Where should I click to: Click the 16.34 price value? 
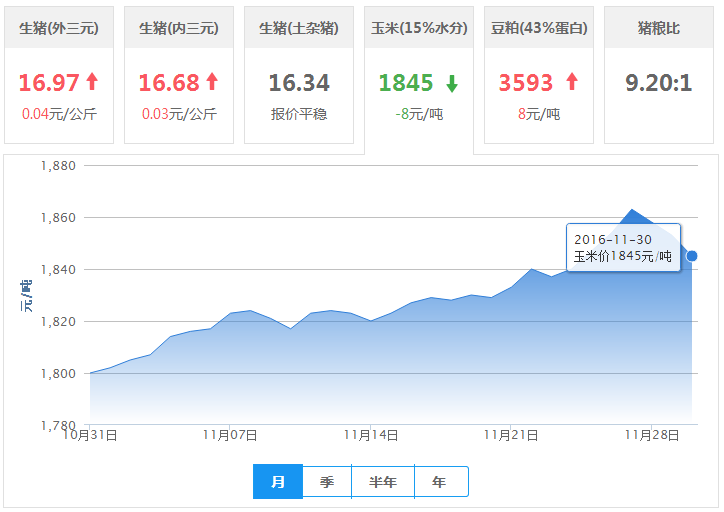tap(299, 83)
